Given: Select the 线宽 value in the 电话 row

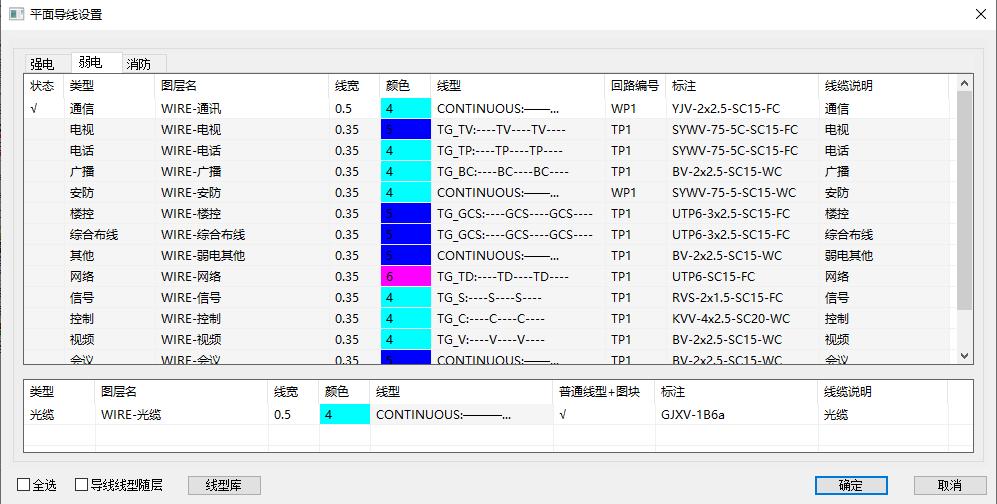Looking at the screenshot, I should (347, 150).
